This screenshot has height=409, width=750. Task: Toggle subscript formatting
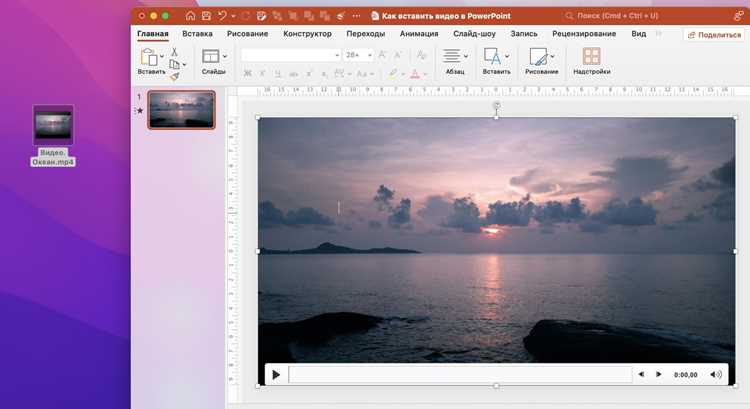click(x=324, y=74)
